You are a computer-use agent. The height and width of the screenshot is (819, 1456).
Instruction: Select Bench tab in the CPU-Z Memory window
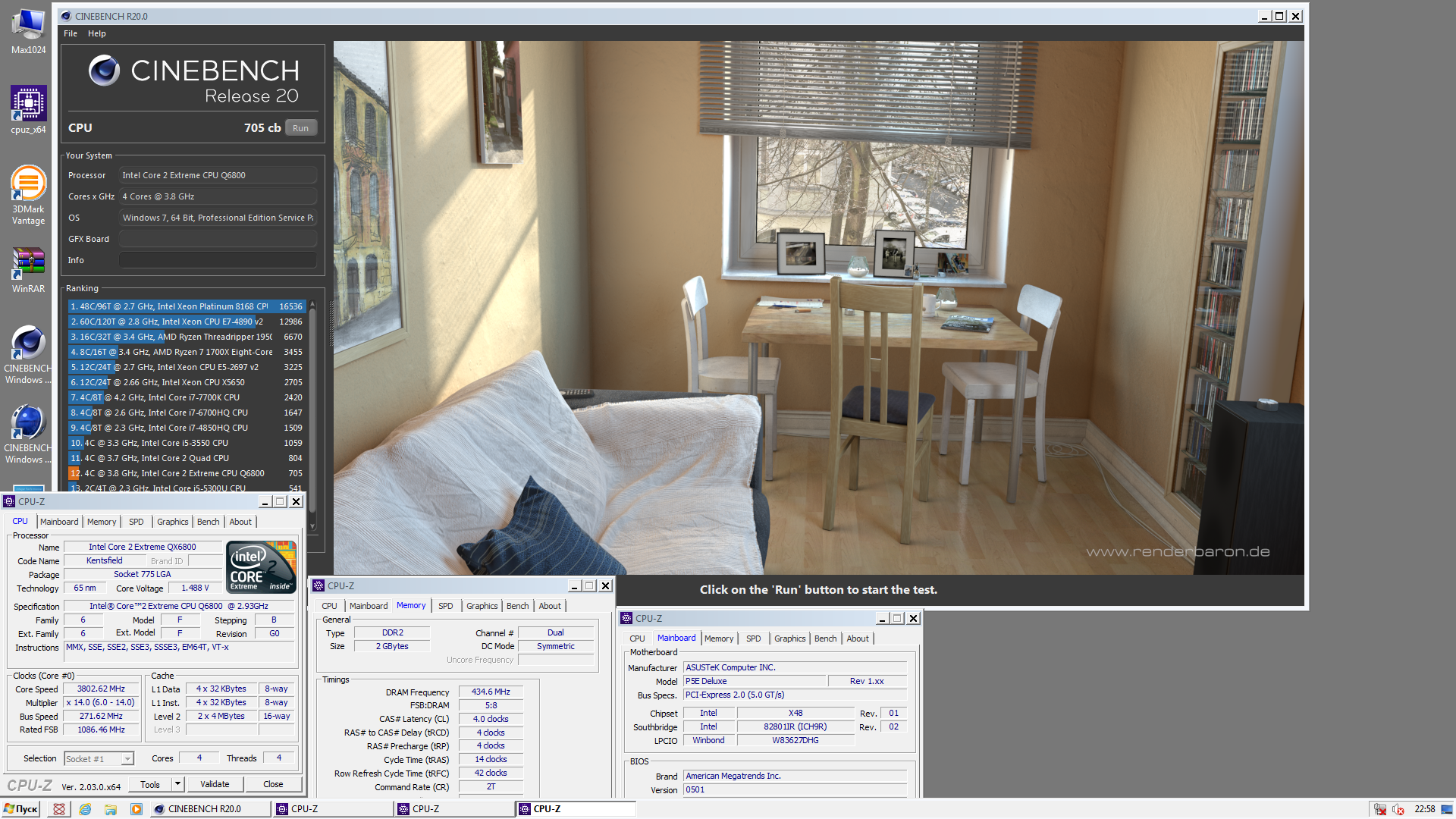[518, 606]
